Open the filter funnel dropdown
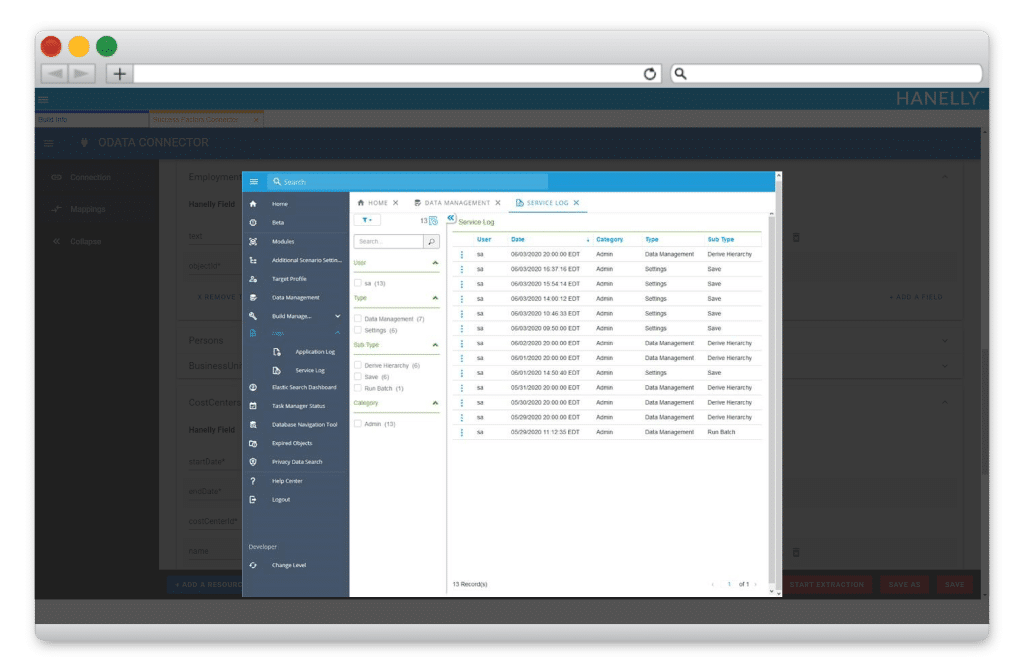Viewport: 1024px width, 666px height. coord(367,220)
